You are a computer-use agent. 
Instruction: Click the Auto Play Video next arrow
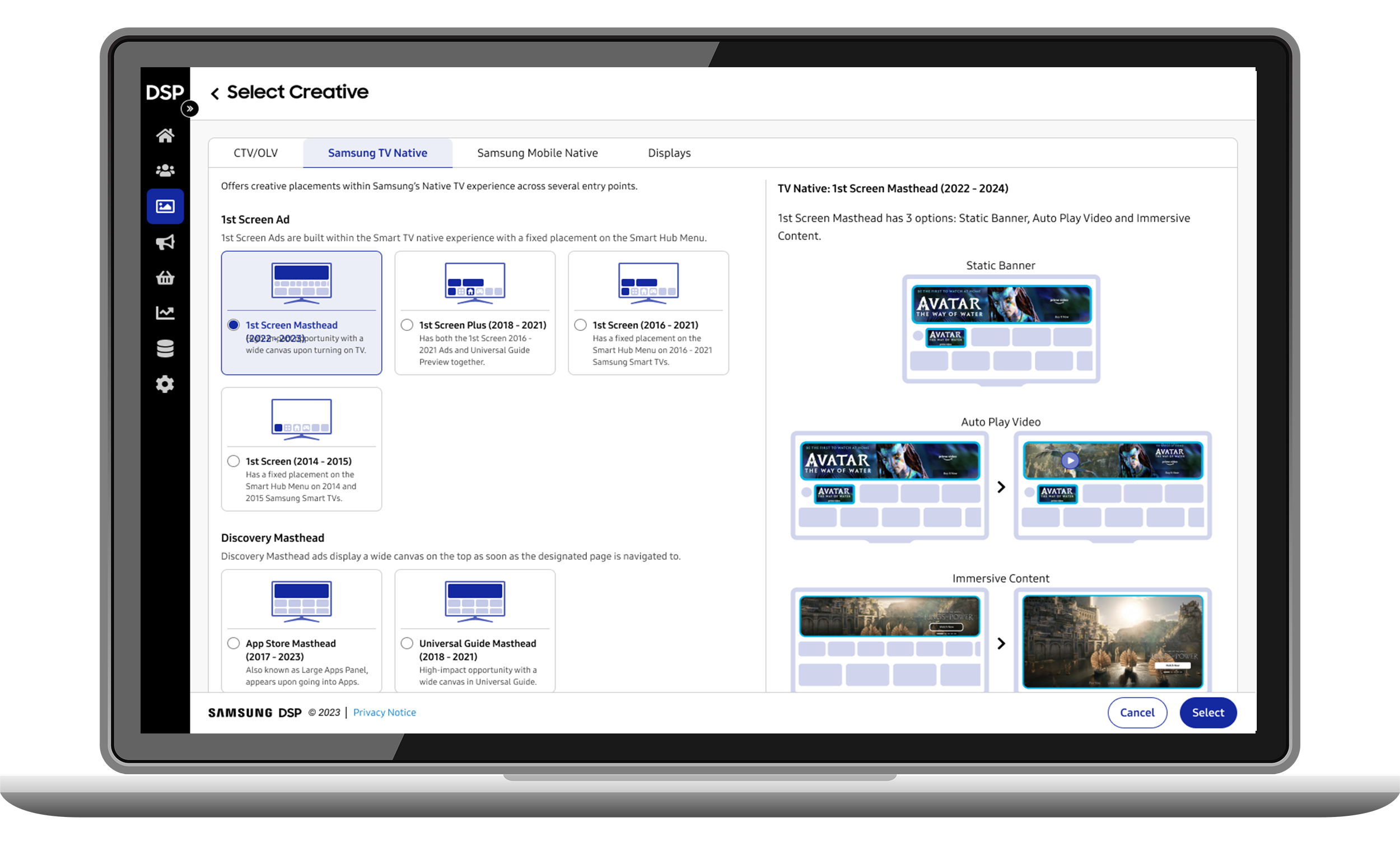point(1001,487)
